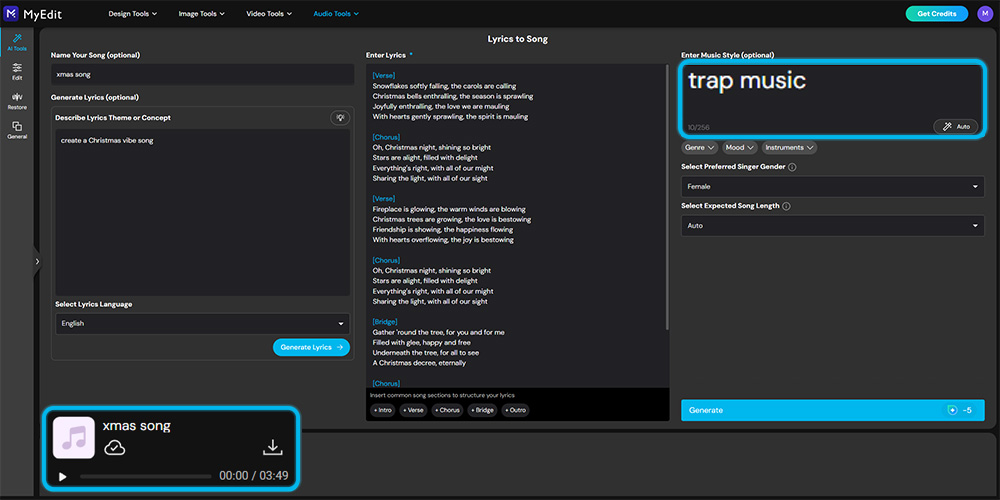1000x500 pixels.
Task: Click the lyrics vertical scrollbar
Action: pos(667,196)
